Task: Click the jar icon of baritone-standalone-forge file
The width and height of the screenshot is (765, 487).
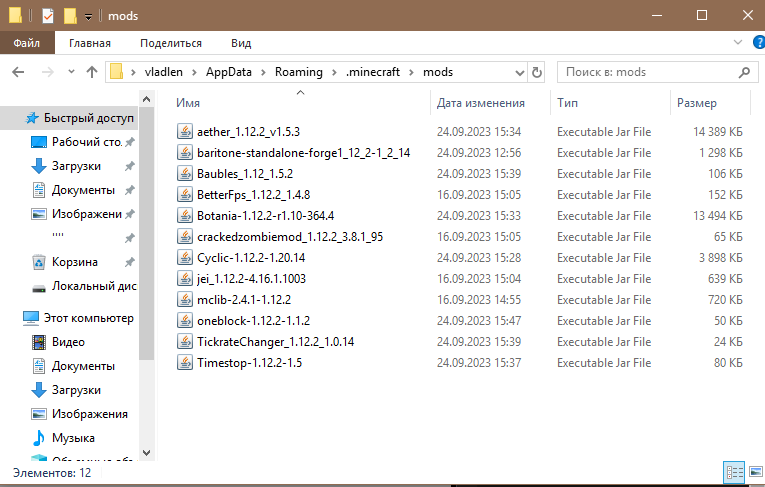Action: point(184,153)
